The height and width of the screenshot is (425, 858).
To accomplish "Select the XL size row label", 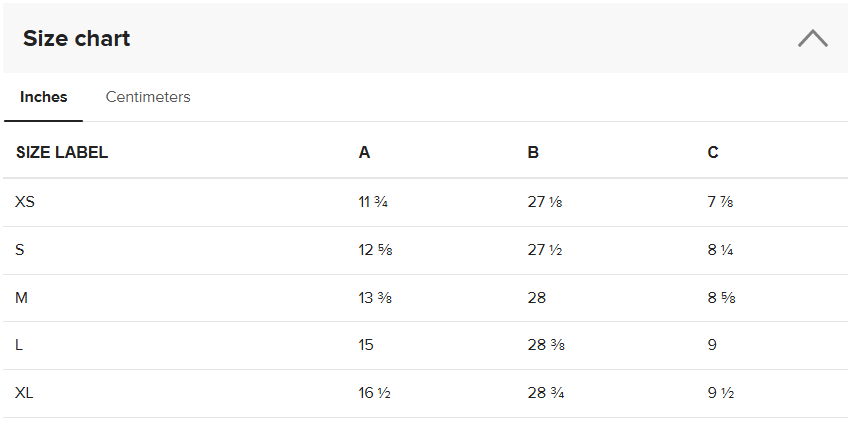I will click(25, 393).
